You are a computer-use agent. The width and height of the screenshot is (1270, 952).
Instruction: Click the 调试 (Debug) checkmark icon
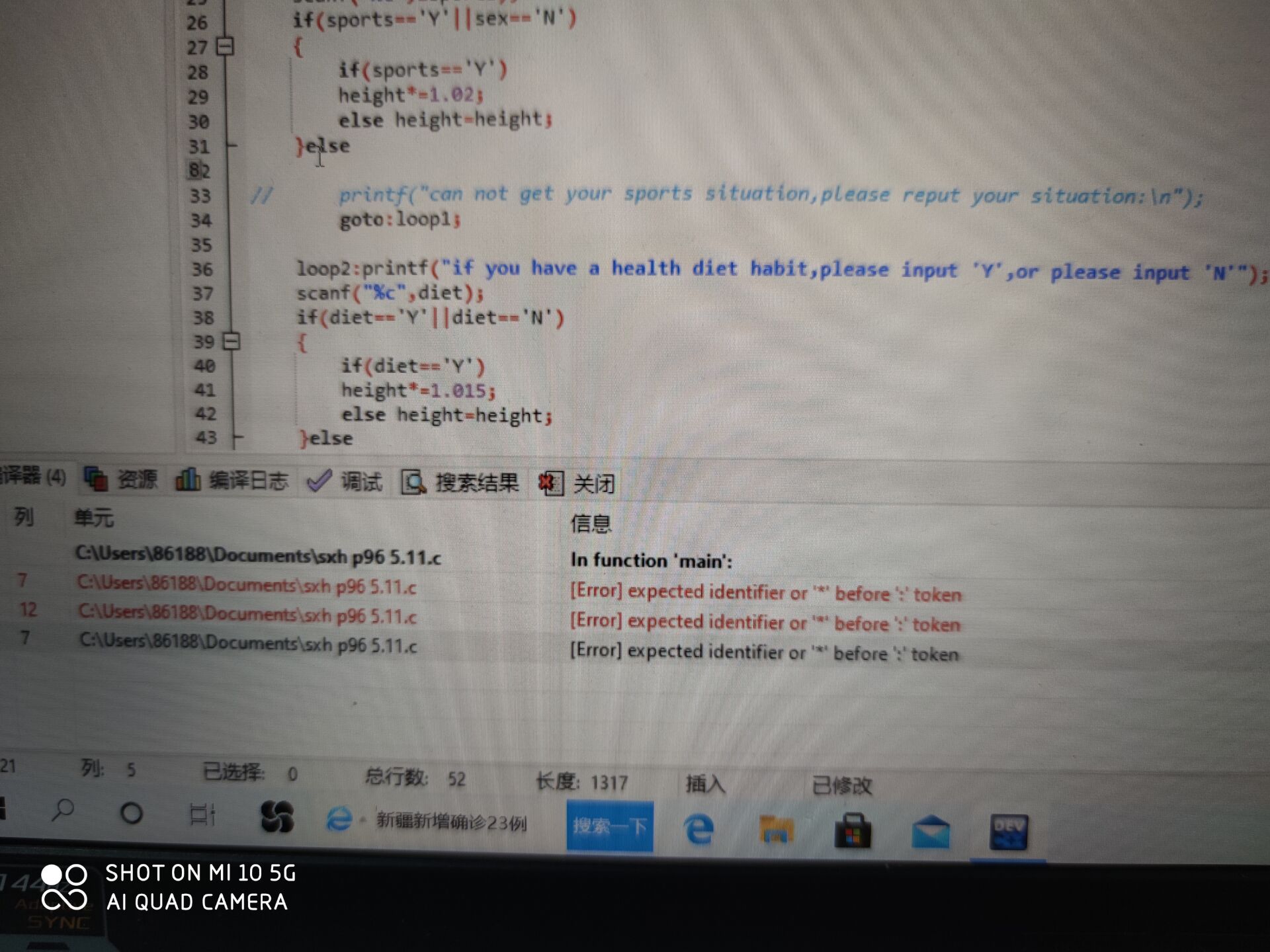click(319, 481)
